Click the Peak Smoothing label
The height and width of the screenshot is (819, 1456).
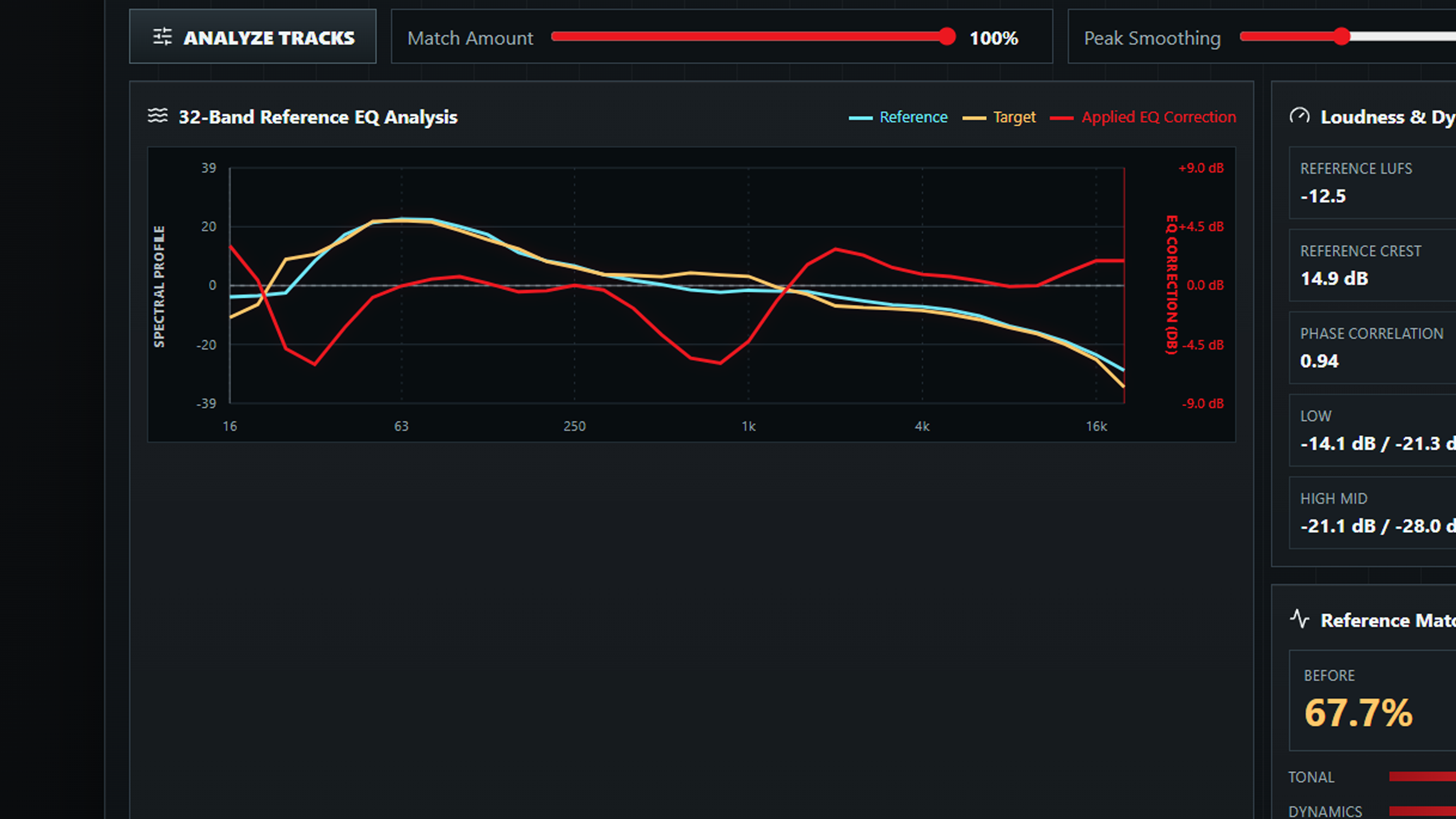pos(1152,38)
